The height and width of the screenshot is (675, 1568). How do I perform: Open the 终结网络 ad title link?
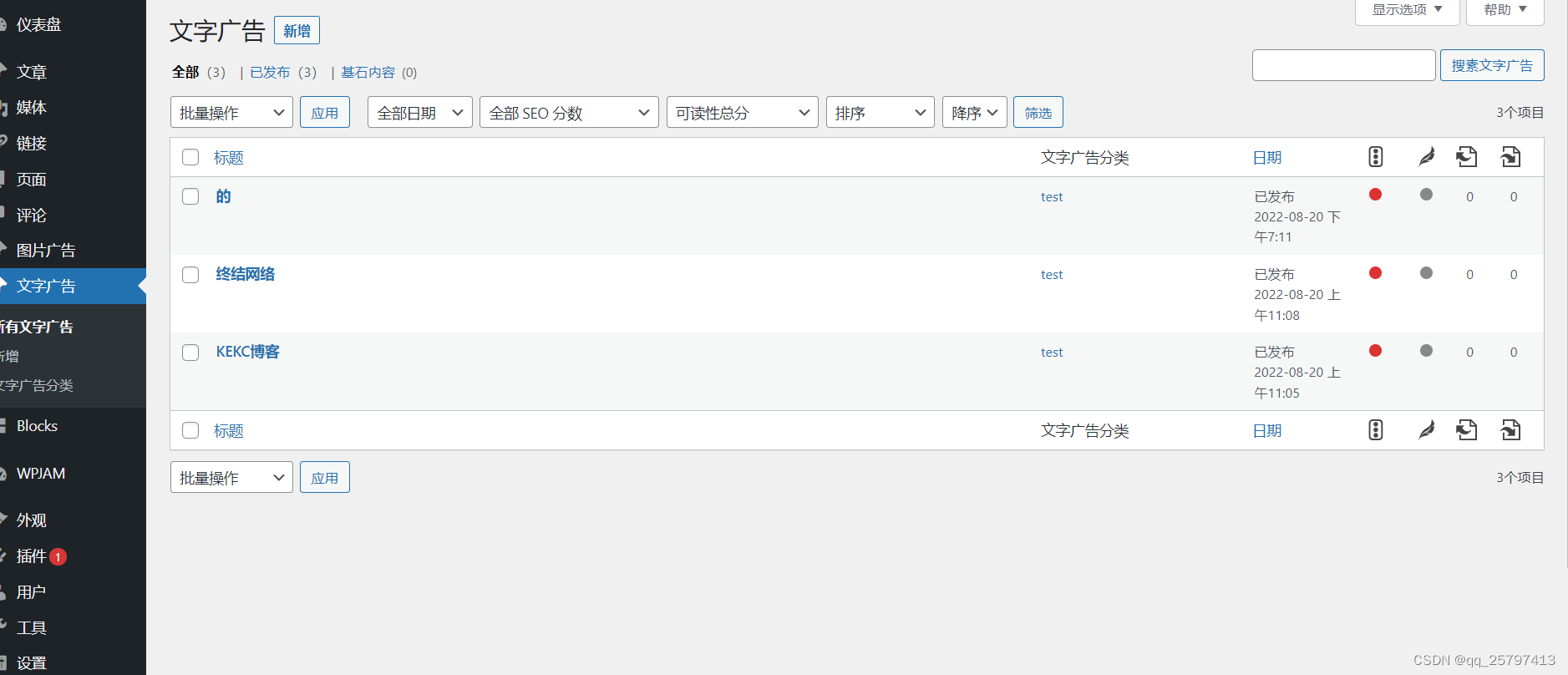[246, 274]
